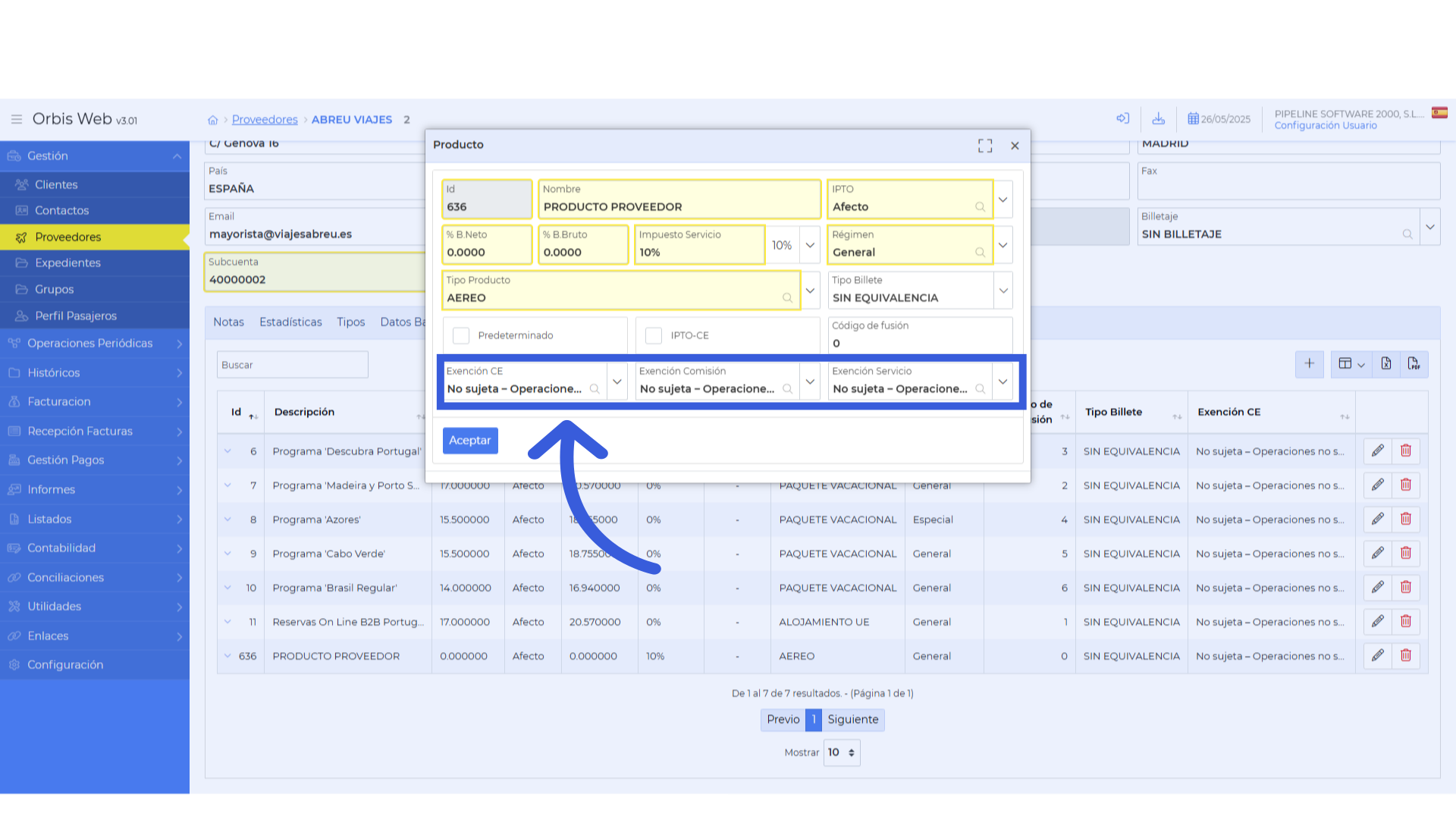Close the Producto dialog
The image size is (1456, 819).
click(x=1015, y=146)
